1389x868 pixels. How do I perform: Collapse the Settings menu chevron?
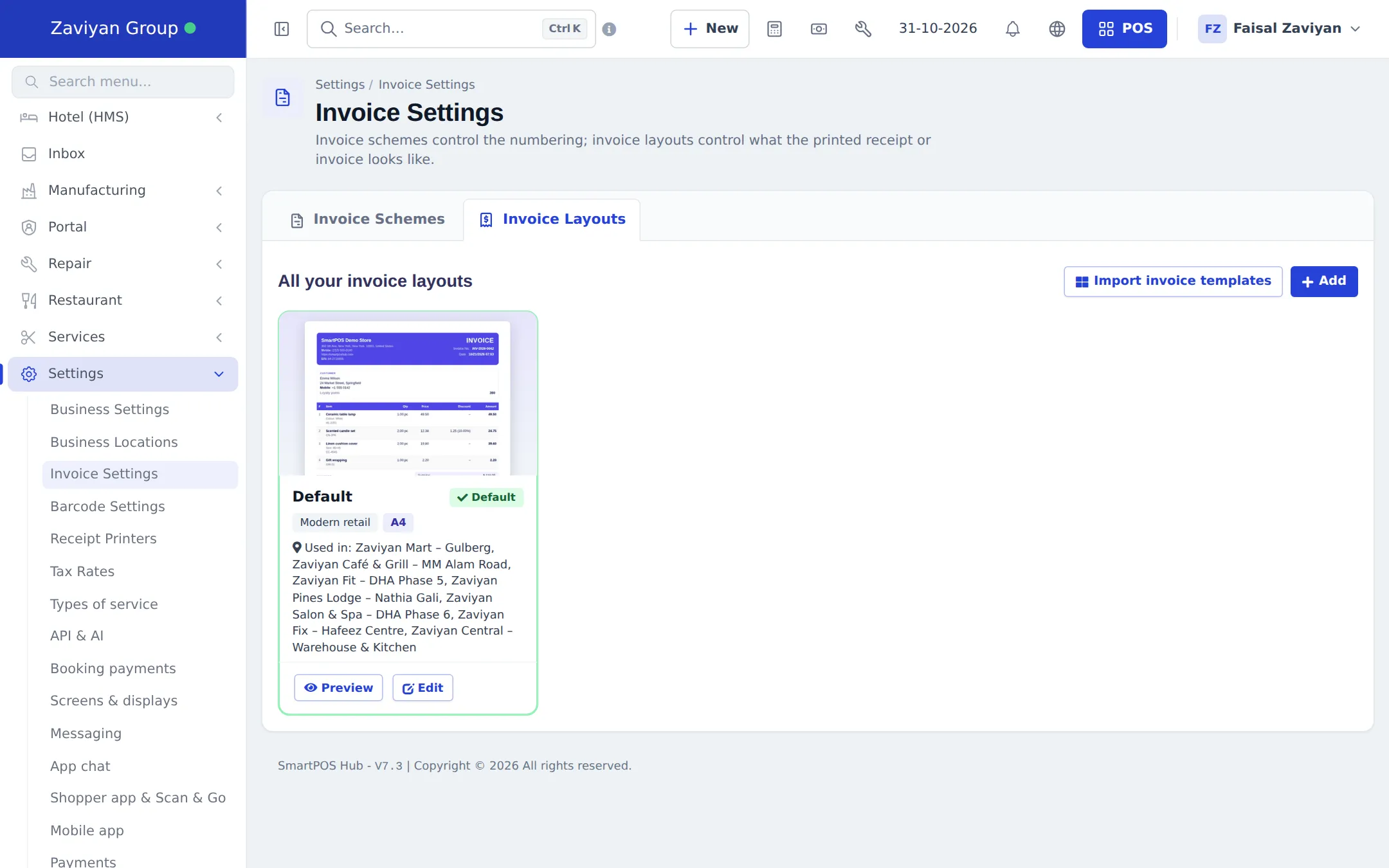(219, 374)
